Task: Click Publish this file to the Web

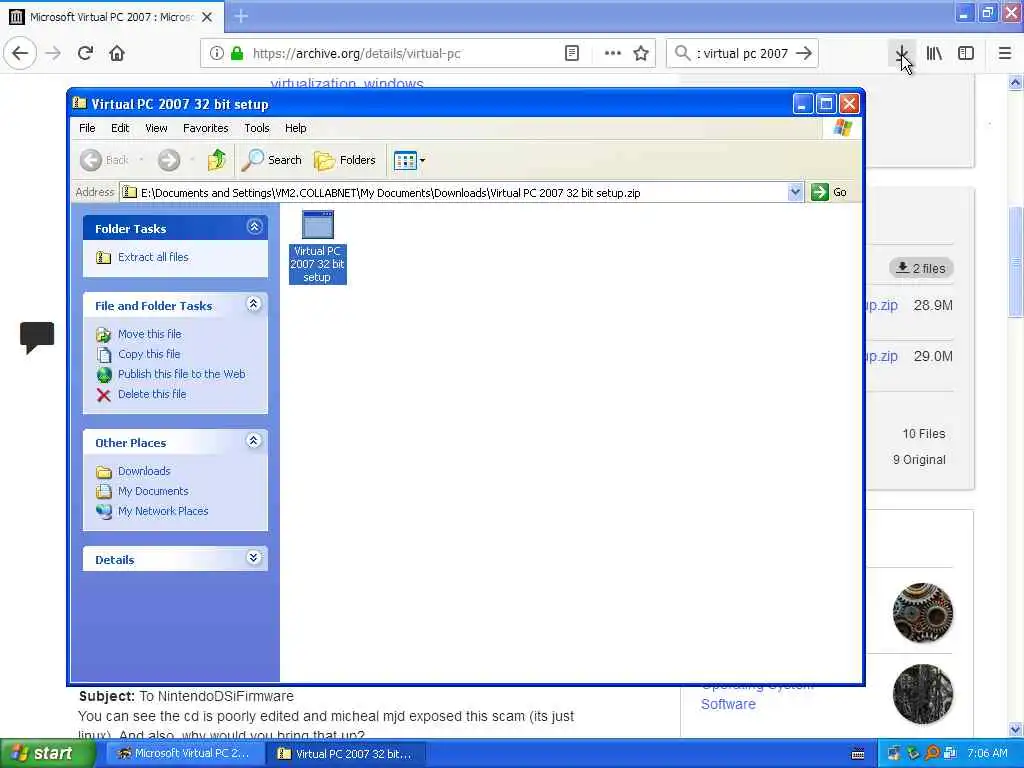Action: (182, 374)
